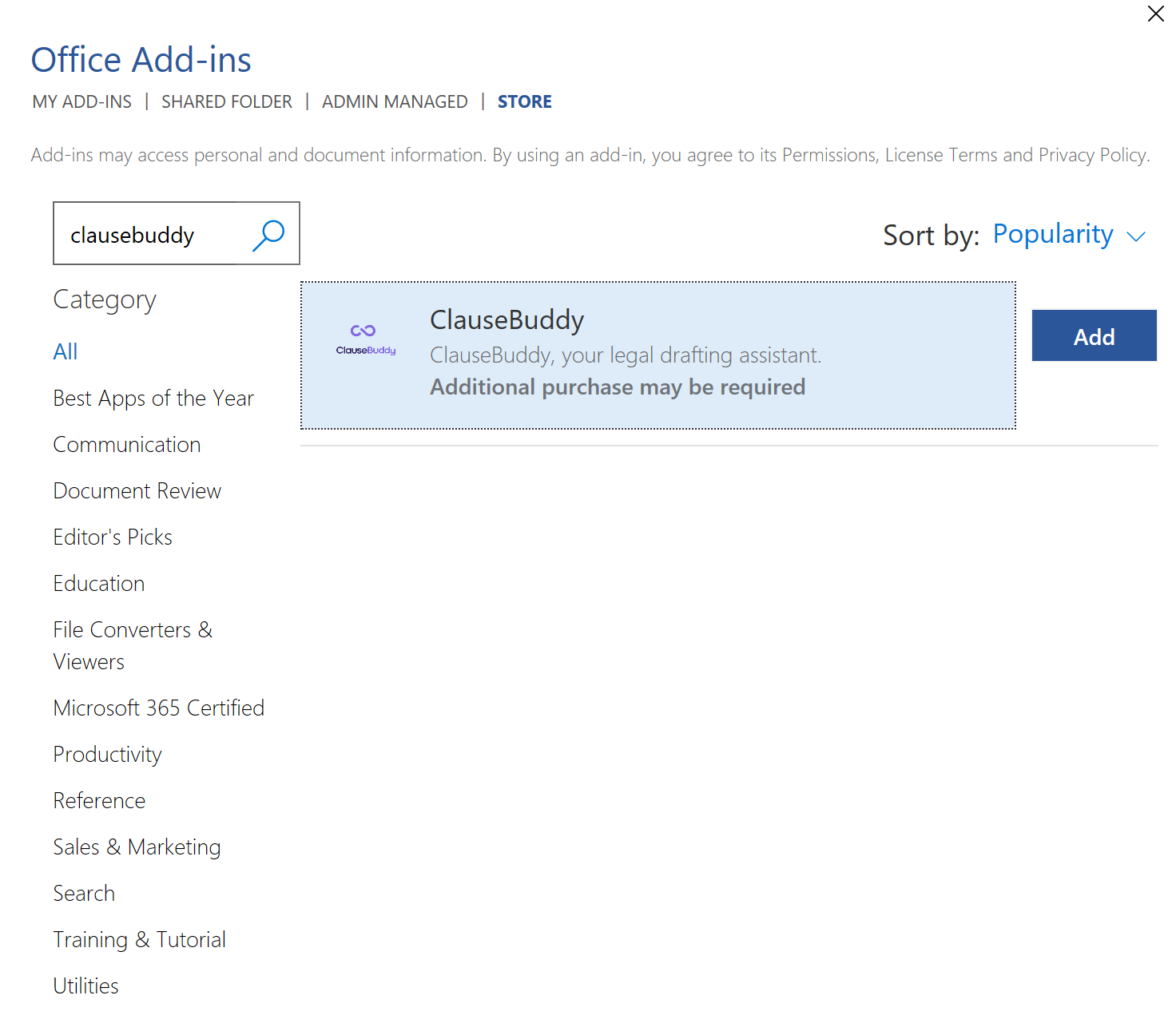
Task: Close the Office Add-ins dialog
Action: (x=1155, y=14)
